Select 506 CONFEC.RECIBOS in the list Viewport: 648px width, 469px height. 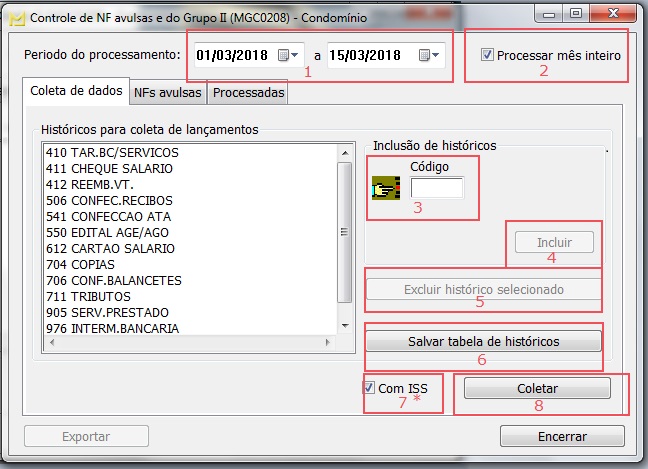(110, 201)
